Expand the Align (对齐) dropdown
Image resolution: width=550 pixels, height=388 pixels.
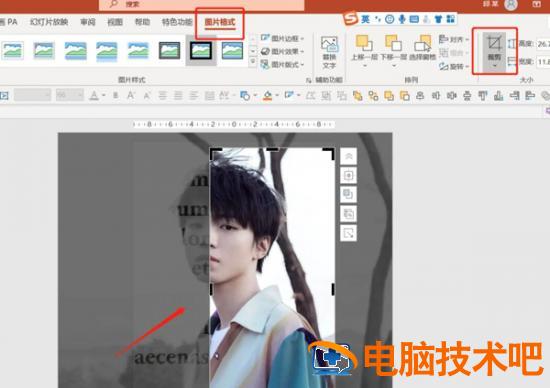454,39
